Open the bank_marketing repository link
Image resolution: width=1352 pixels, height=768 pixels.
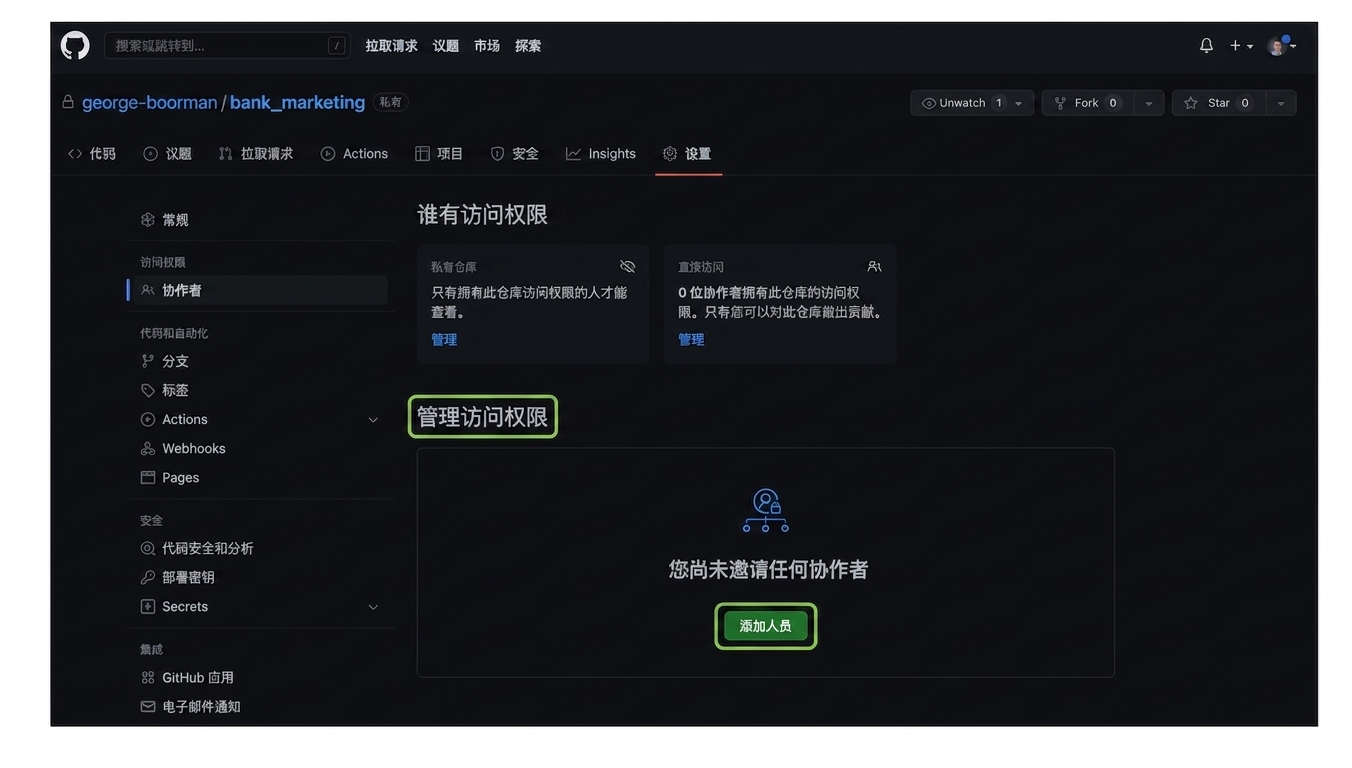tap(297, 102)
